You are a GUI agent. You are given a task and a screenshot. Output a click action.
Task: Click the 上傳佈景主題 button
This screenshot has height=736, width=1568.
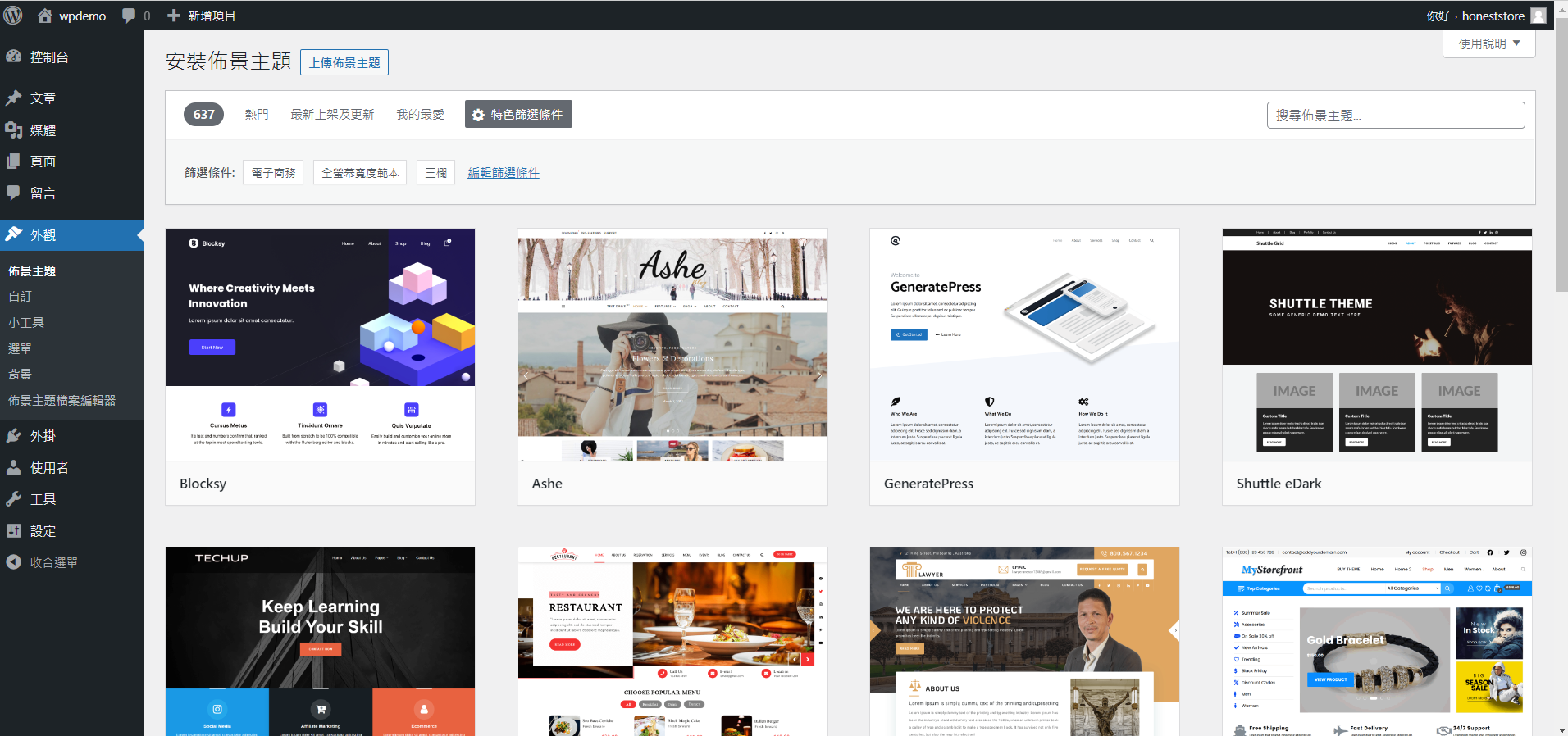tap(344, 63)
